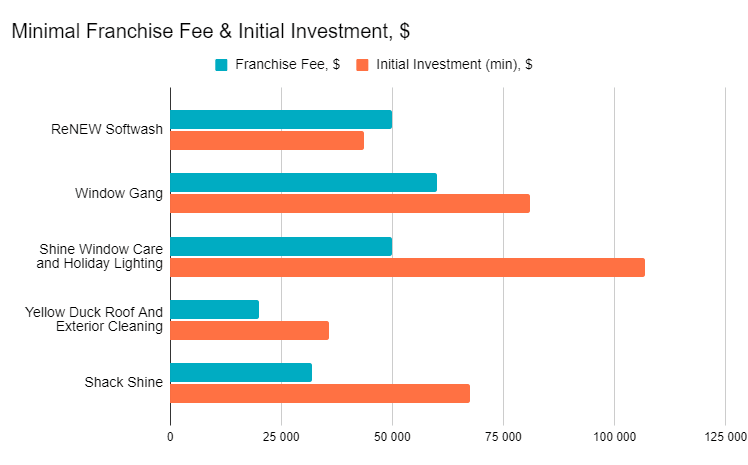Viewport: 748px width, 465px height.
Task: Click the Shack Shine axis label
Action: (124, 382)
